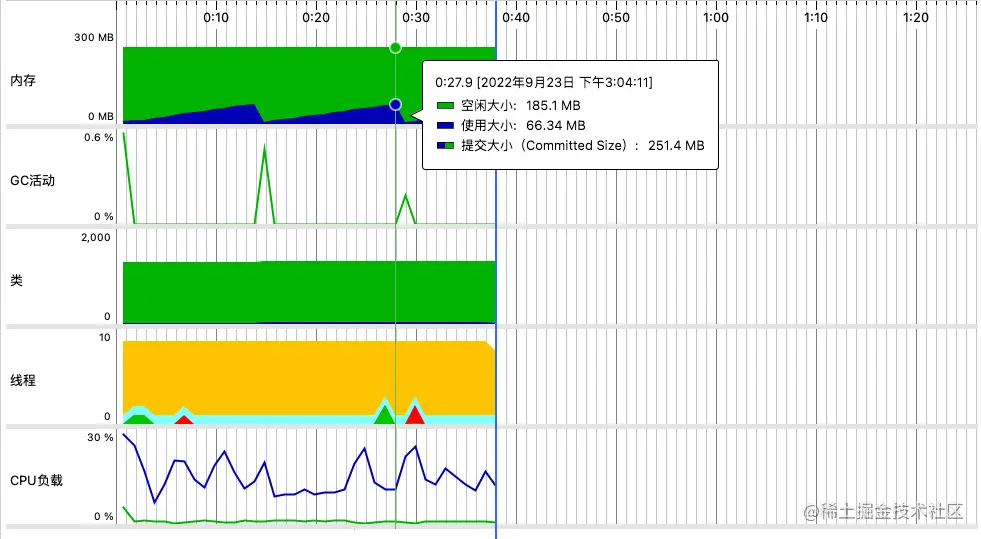Click the 30 % CPU axis label
This screenshot has width=981, height=539.
pyautogui.click(x=100, y=438)
